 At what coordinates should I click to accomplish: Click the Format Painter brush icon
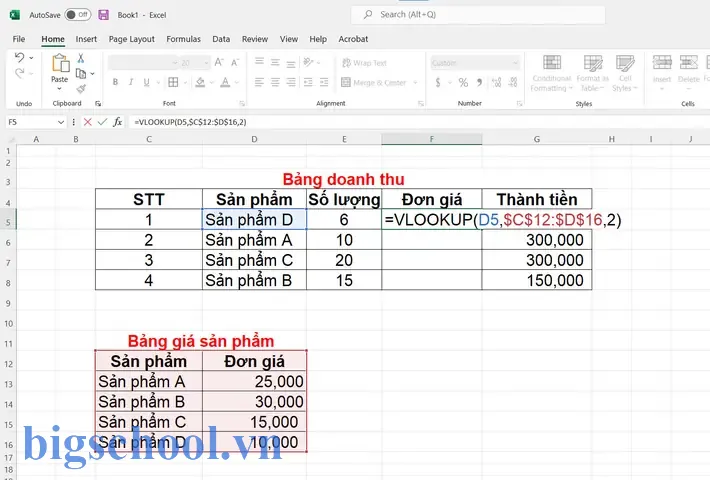click(81, 88)
